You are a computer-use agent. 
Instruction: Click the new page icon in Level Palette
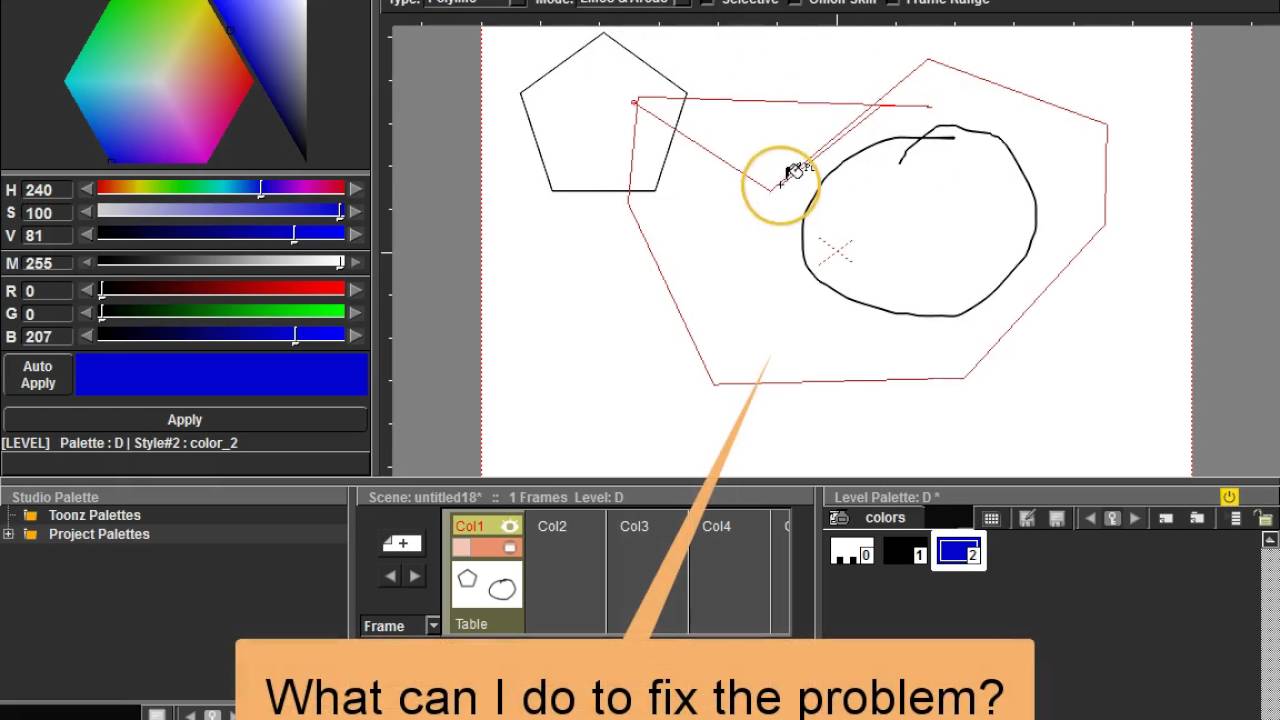1197,518
